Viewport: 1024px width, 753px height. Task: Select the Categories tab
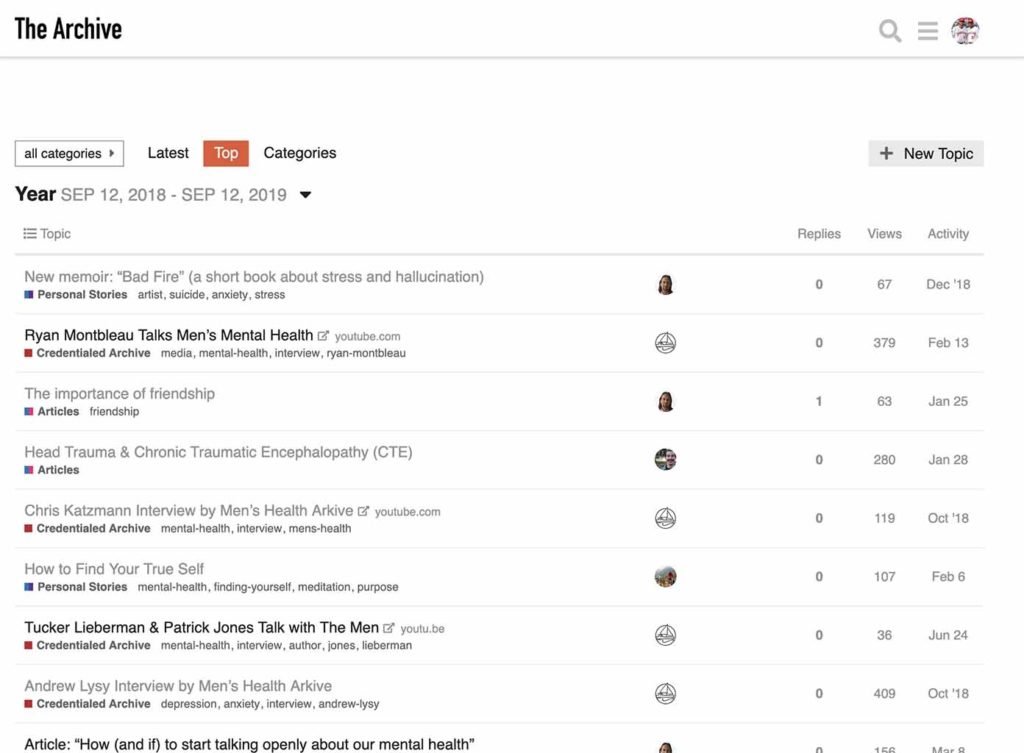[300, 153]
